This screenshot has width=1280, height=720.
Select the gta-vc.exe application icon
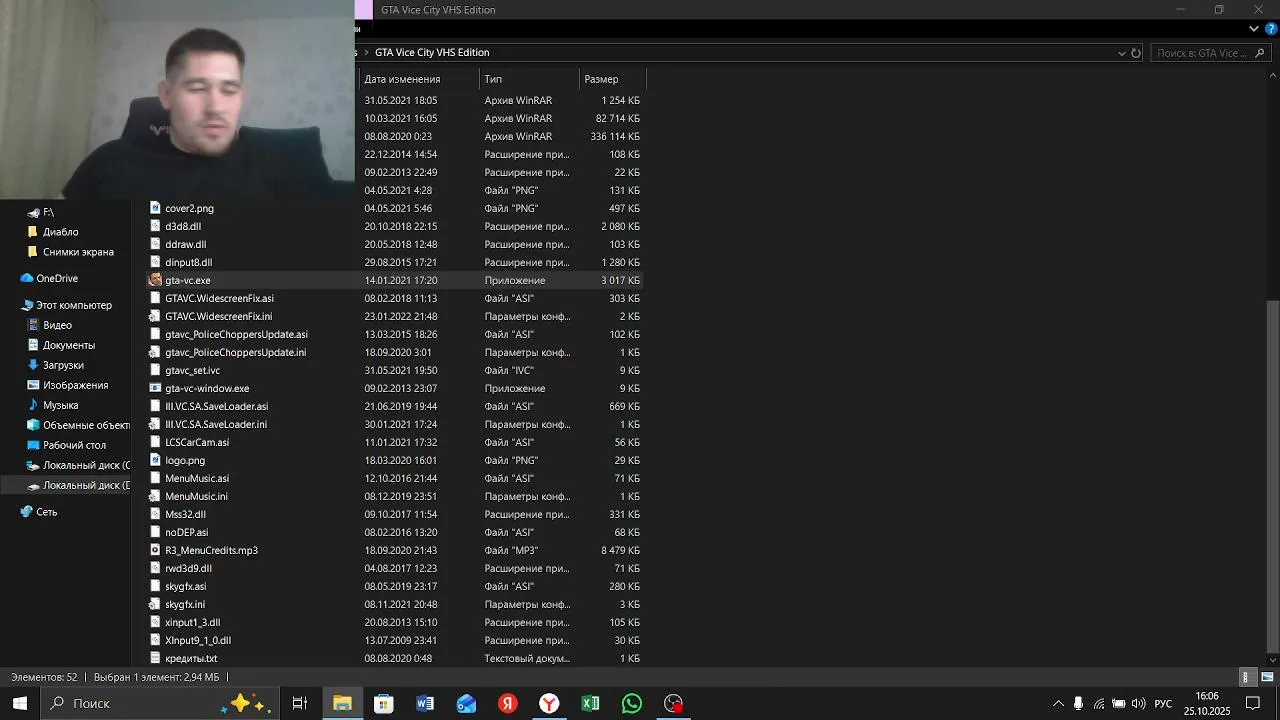tap(155, 280)
